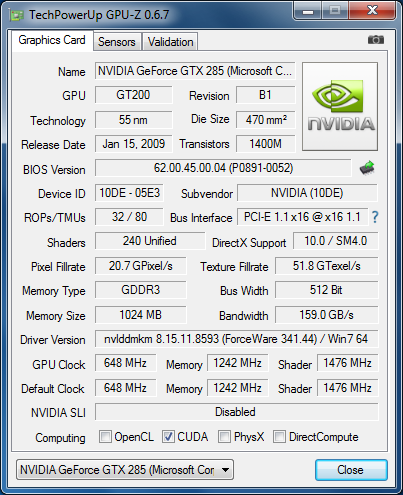Click the Driver Version field
The height and width of the screenshot is (495, 403).
pyautogui.click(x=236, y=339)
